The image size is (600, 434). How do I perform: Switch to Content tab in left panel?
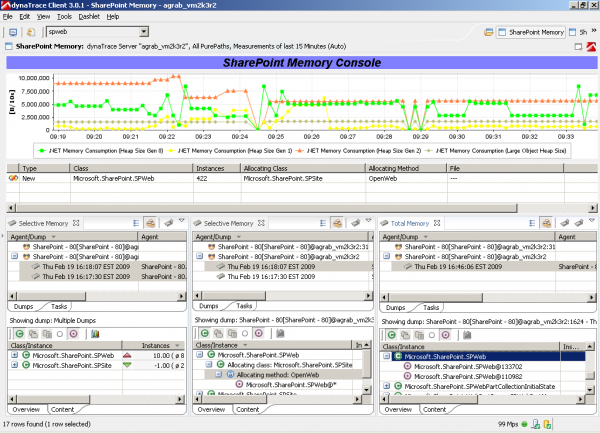62,410
